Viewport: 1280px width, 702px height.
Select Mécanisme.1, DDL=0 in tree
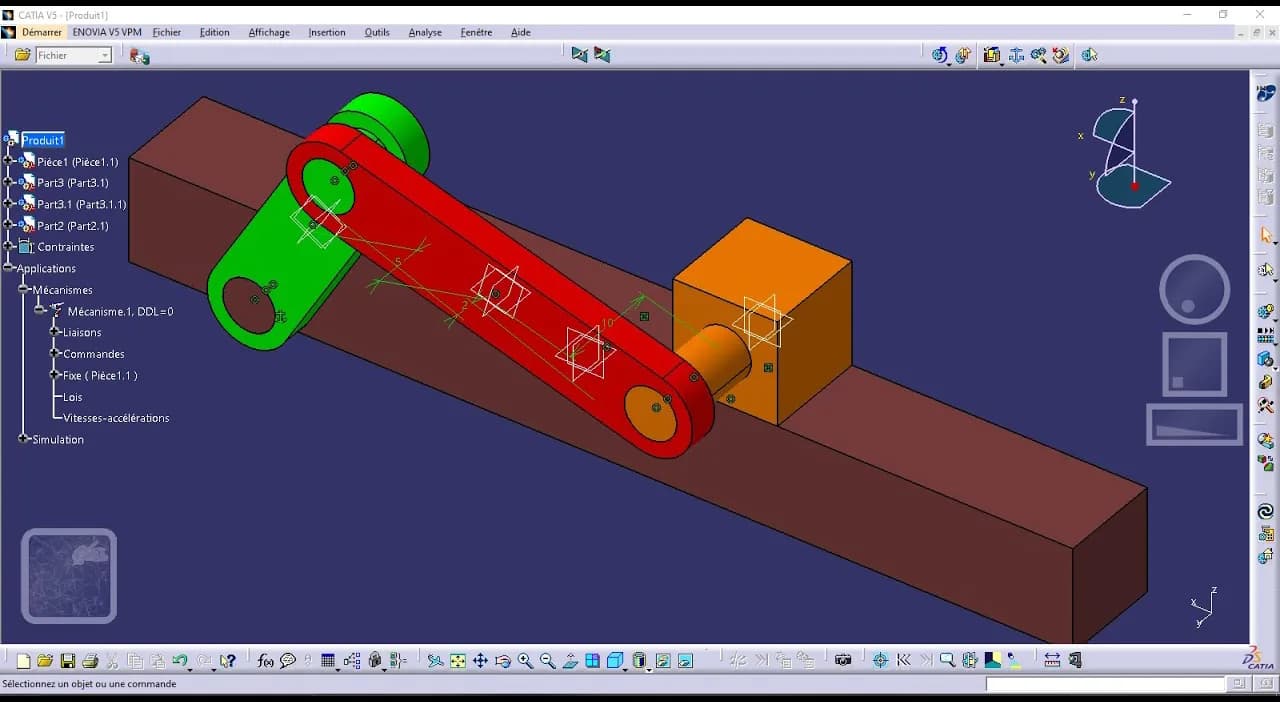(x=120, y=311)
